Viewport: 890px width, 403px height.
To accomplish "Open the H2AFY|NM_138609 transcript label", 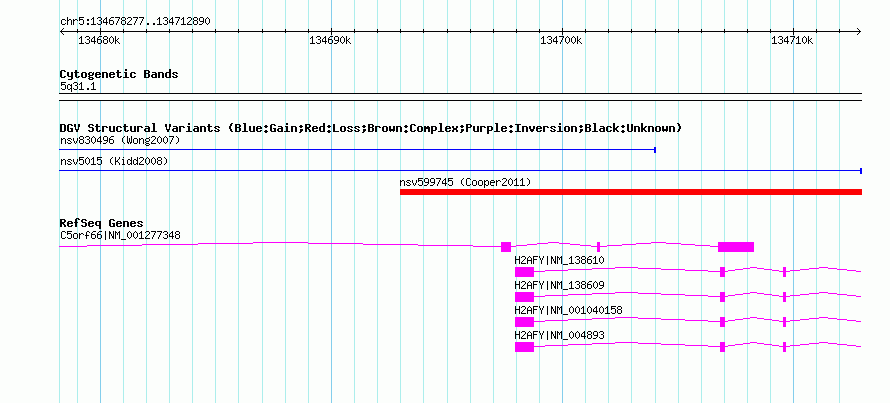I will (559, 285).
